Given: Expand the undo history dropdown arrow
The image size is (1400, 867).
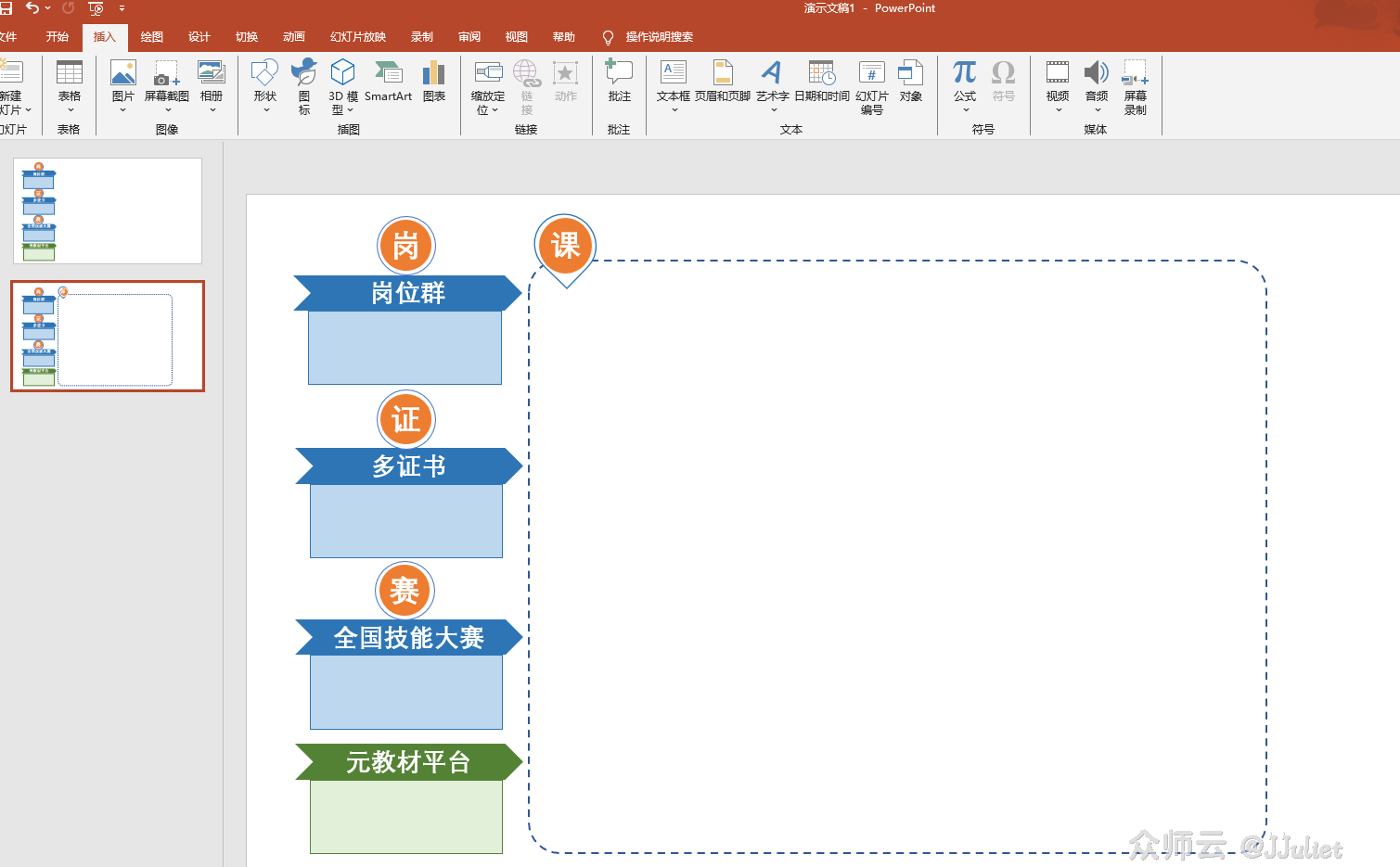Looking at the screenshot, I should pyautogui.click(x=47, y=8).
